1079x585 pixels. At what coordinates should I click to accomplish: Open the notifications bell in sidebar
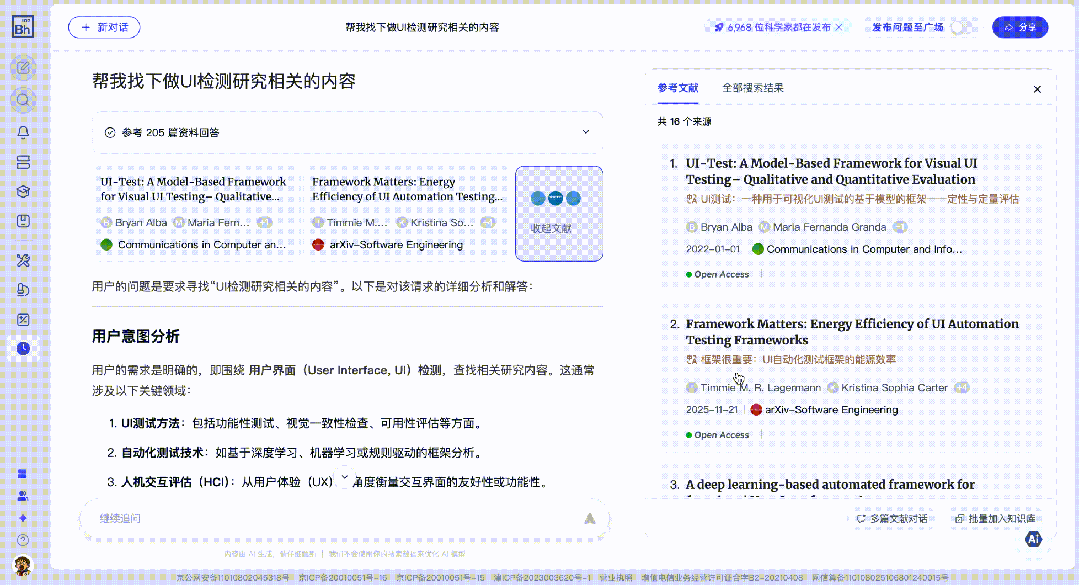pyautogui.click(x=23, y=131)
